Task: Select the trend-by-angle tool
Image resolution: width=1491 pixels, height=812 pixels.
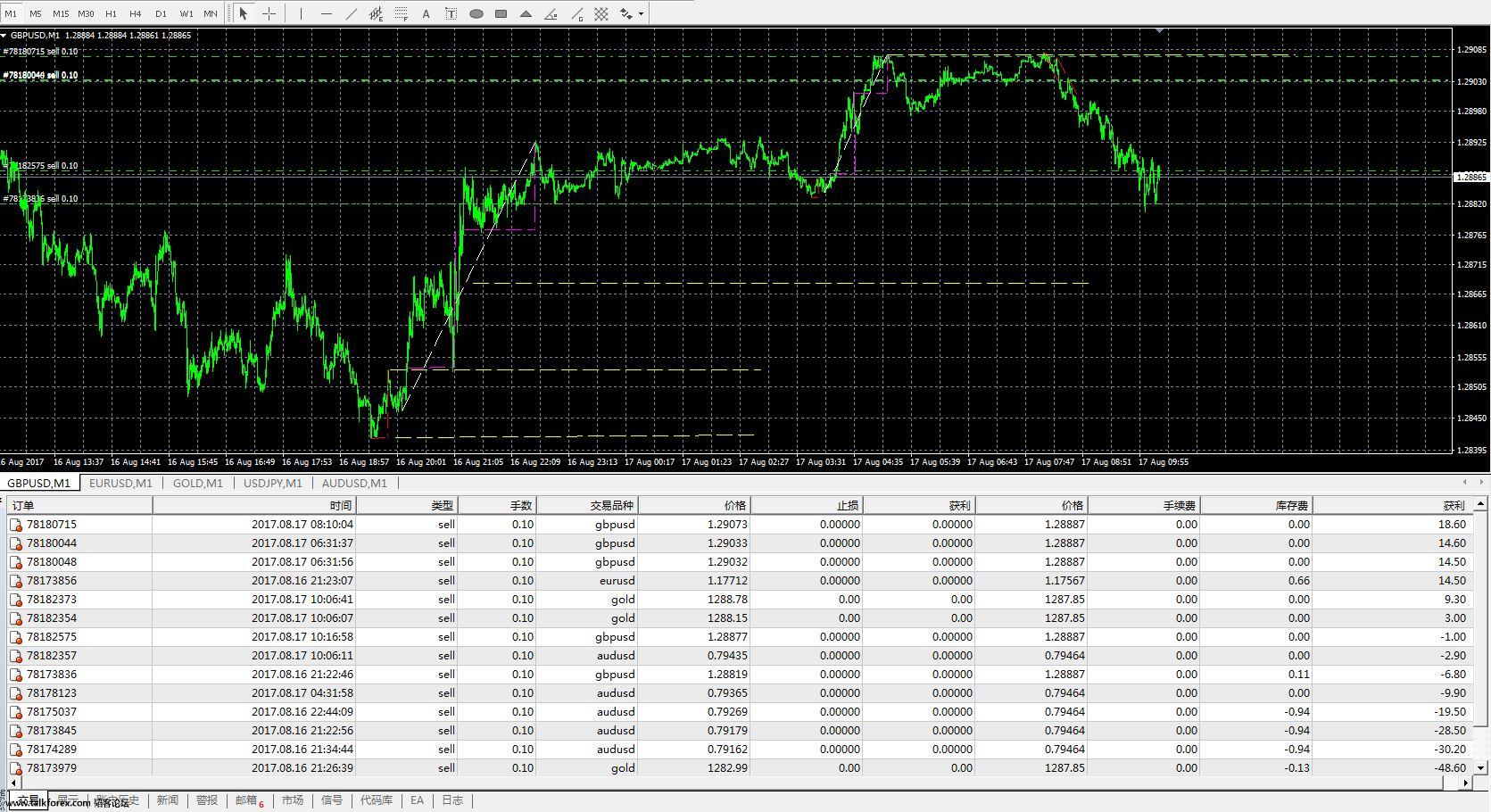Action: [x=551, y=13]
